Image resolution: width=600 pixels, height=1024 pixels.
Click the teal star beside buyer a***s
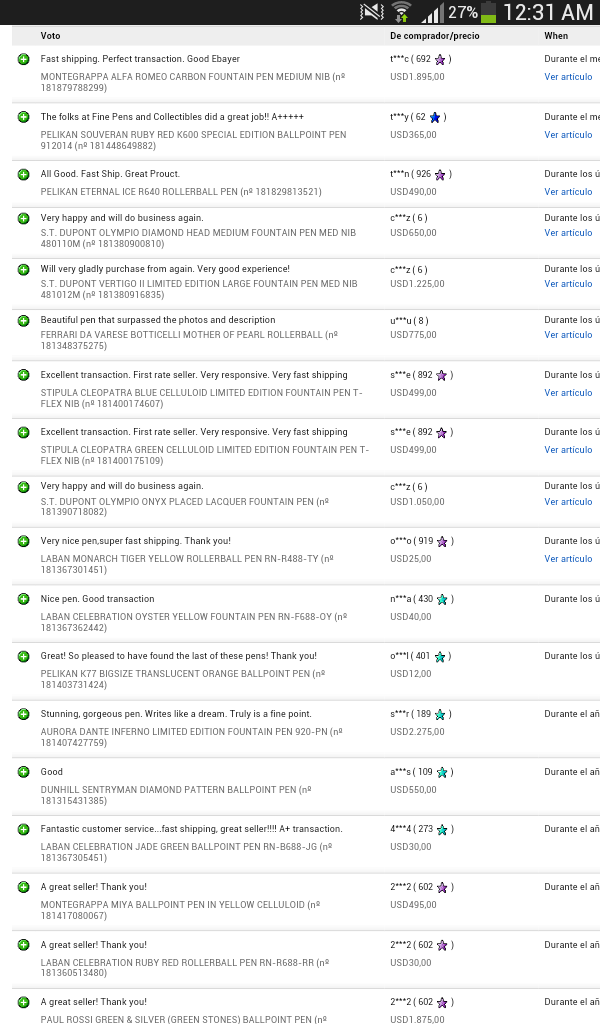[x=442, y=773]
